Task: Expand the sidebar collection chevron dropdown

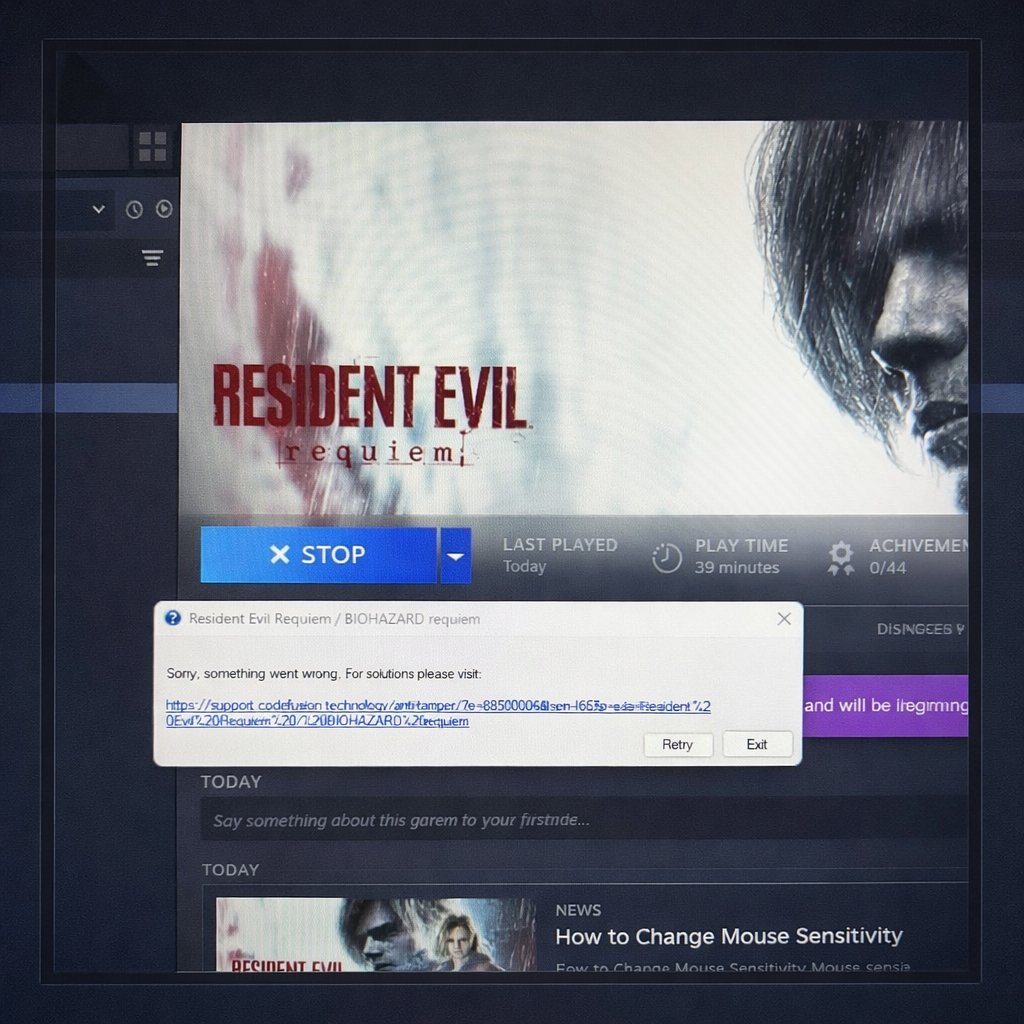Action: (98, 210)
